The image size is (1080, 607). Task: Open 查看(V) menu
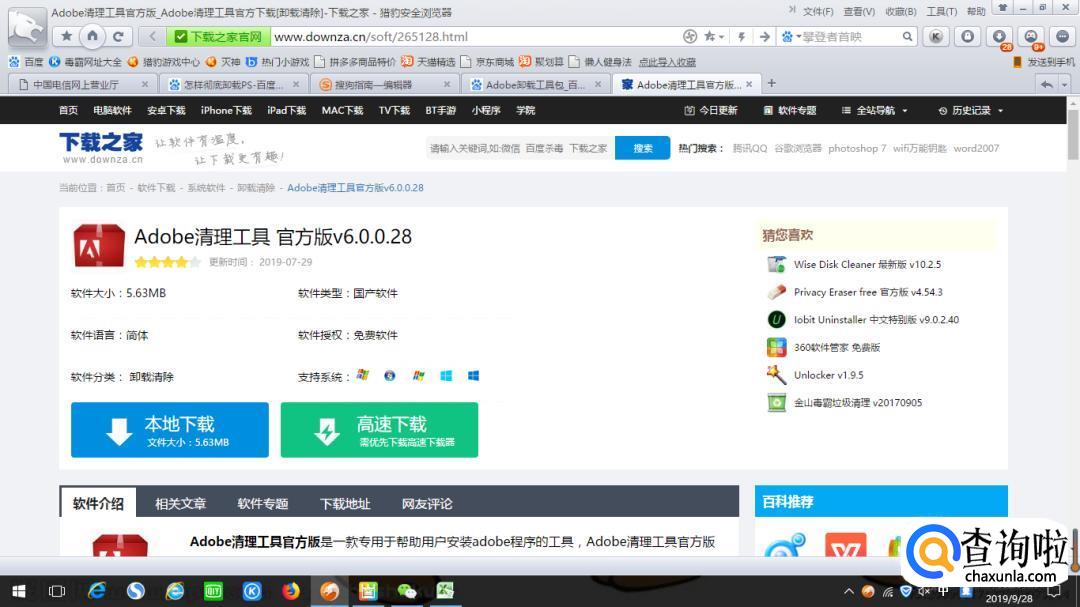[x=859, y=12]
